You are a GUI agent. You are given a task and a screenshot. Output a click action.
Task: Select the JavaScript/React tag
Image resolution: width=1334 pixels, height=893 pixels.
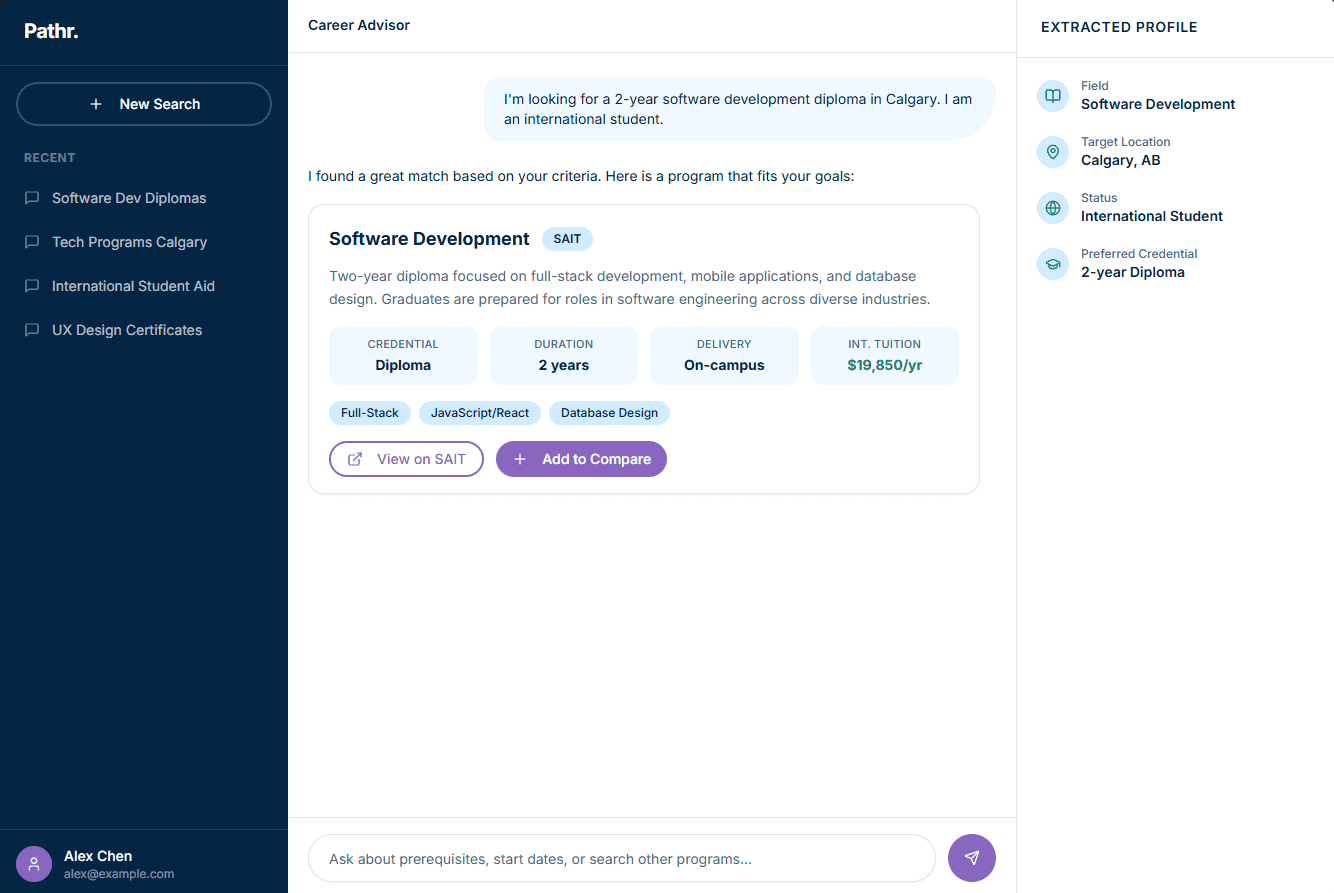(480, 413)
